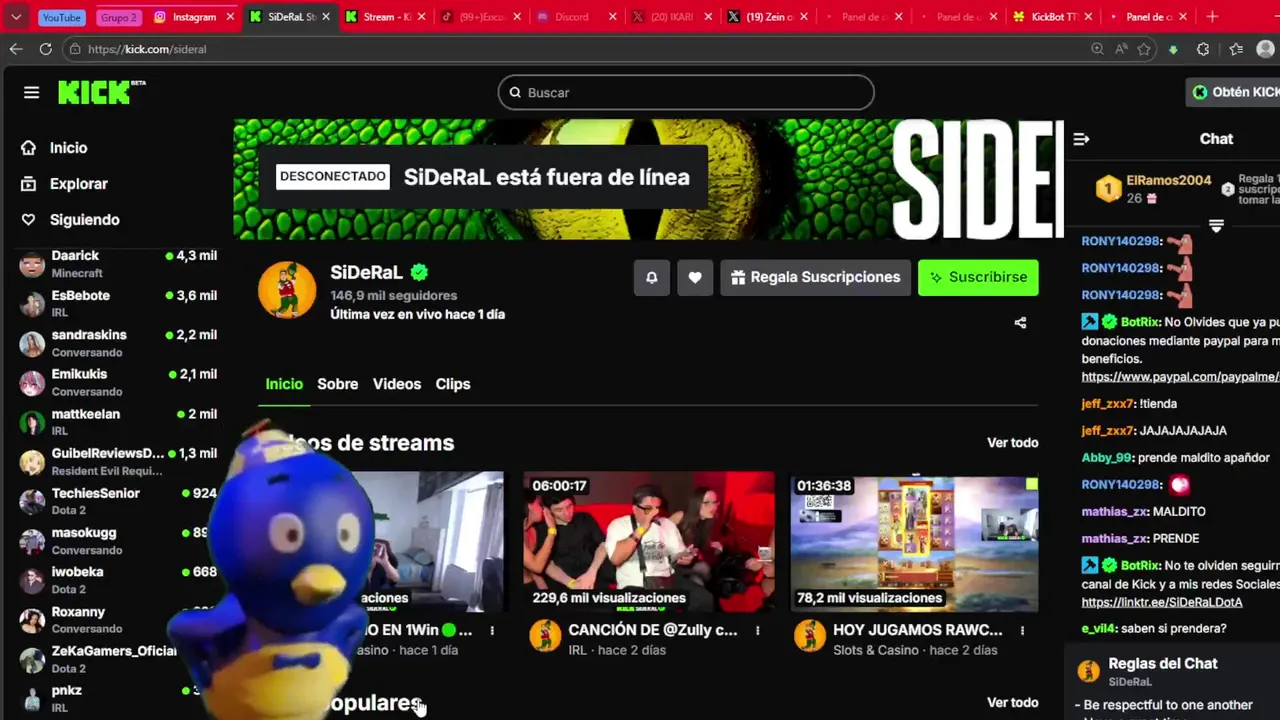Screen dimensions: 1280x720
Task: Collapse the chat panel arrow icon
Action: coord(1081,139)
